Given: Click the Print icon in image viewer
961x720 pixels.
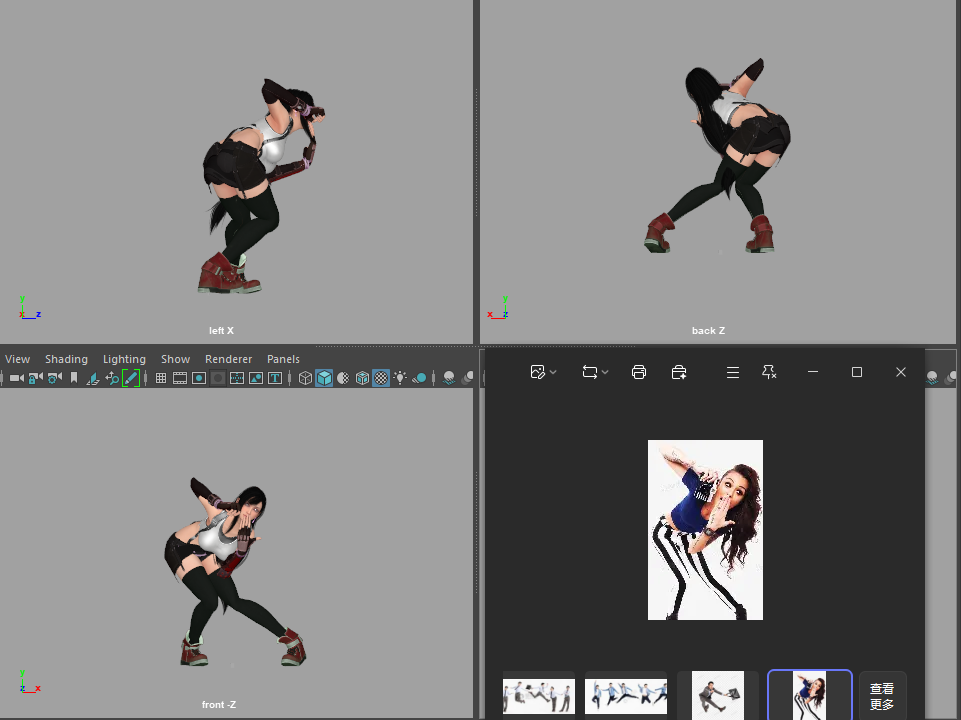Looking at the screenshot, I should pos(639,372).
